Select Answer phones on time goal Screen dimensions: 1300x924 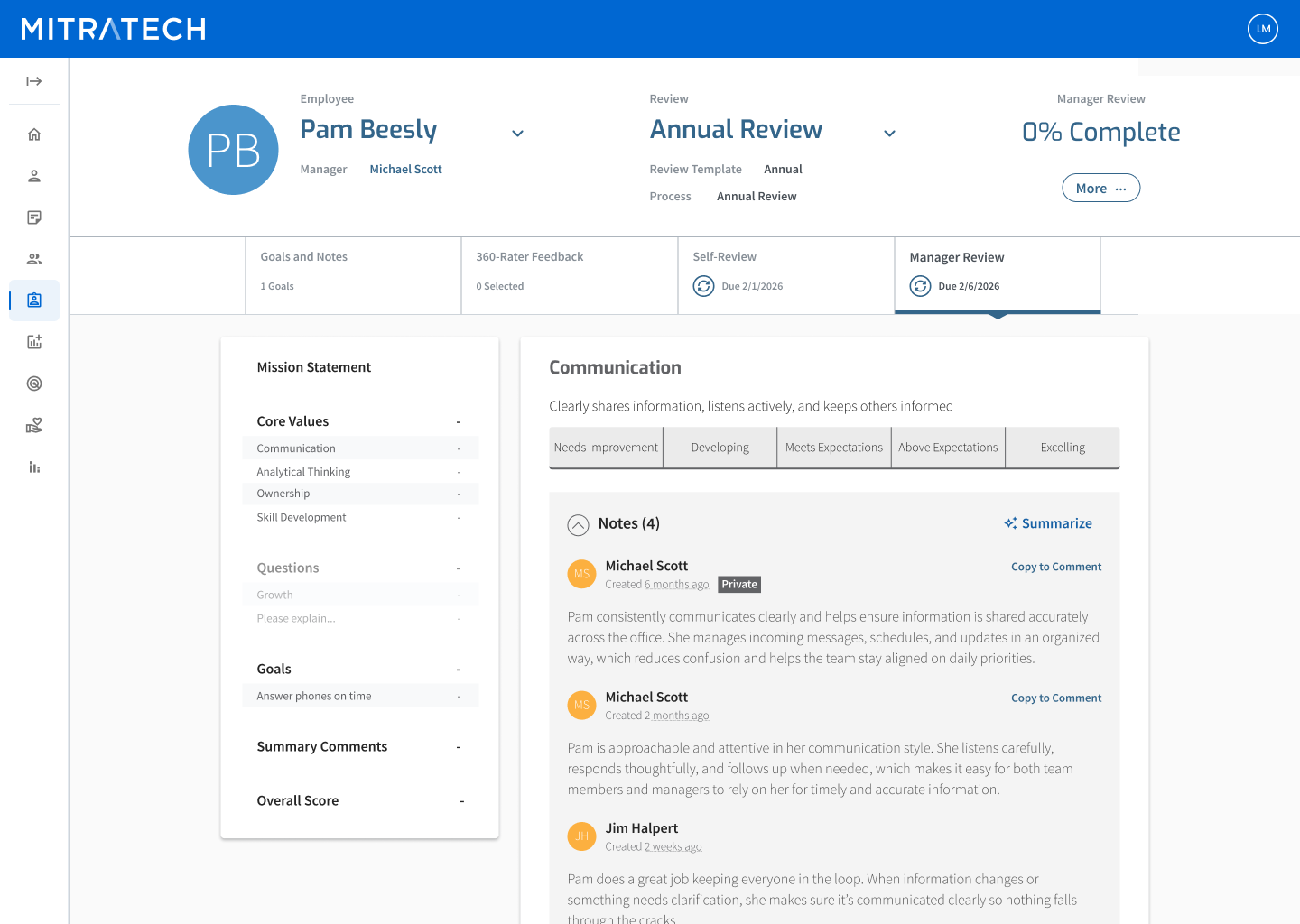pos(360,696)
